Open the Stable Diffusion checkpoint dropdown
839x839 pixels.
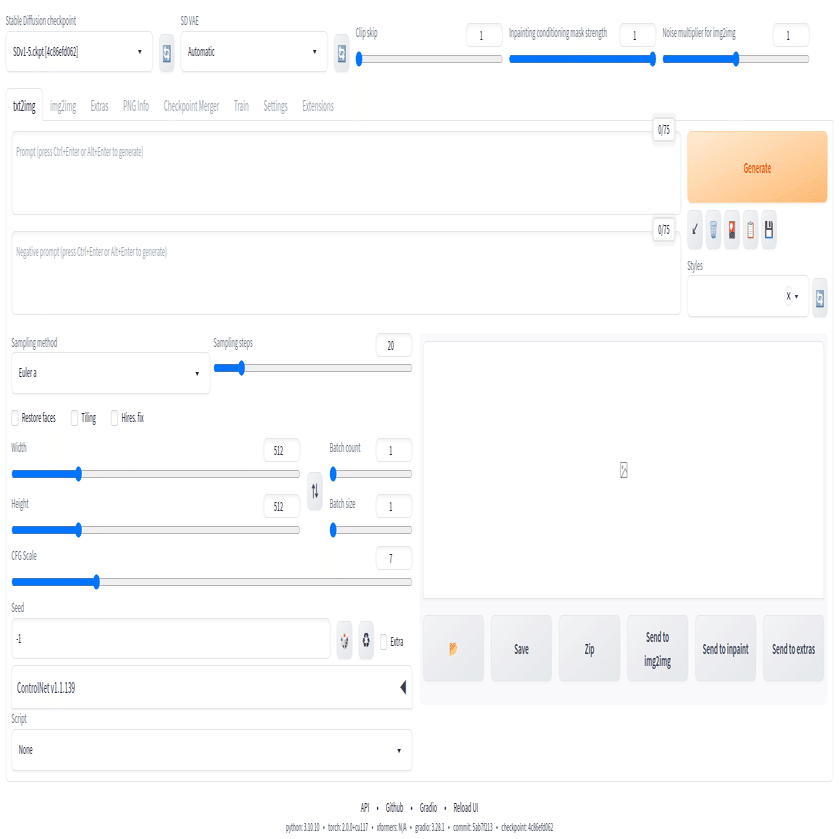[x=79, y=52]
